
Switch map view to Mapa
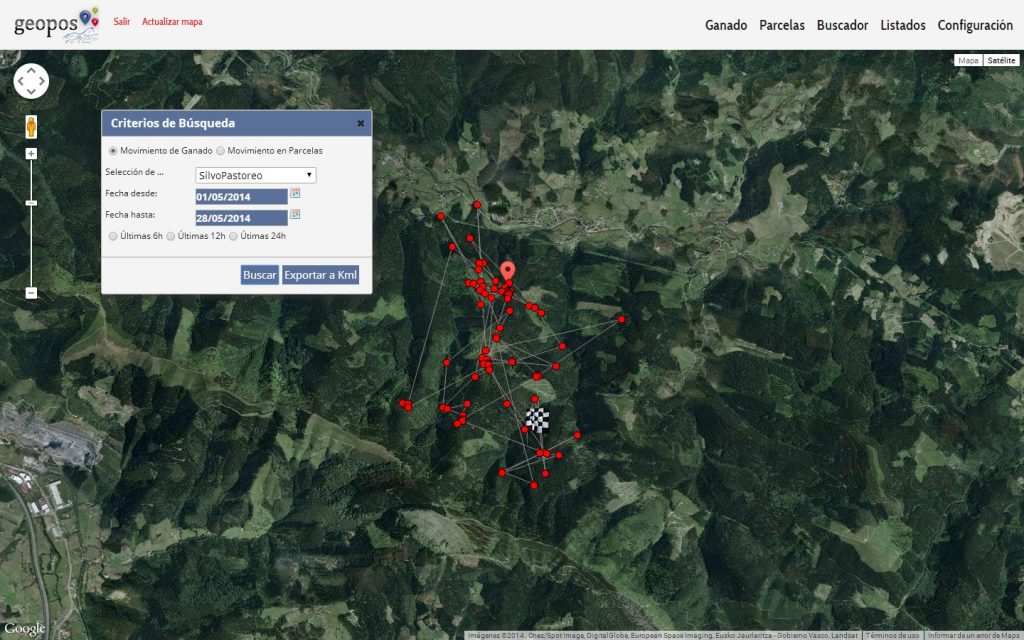tap(966, 61)
